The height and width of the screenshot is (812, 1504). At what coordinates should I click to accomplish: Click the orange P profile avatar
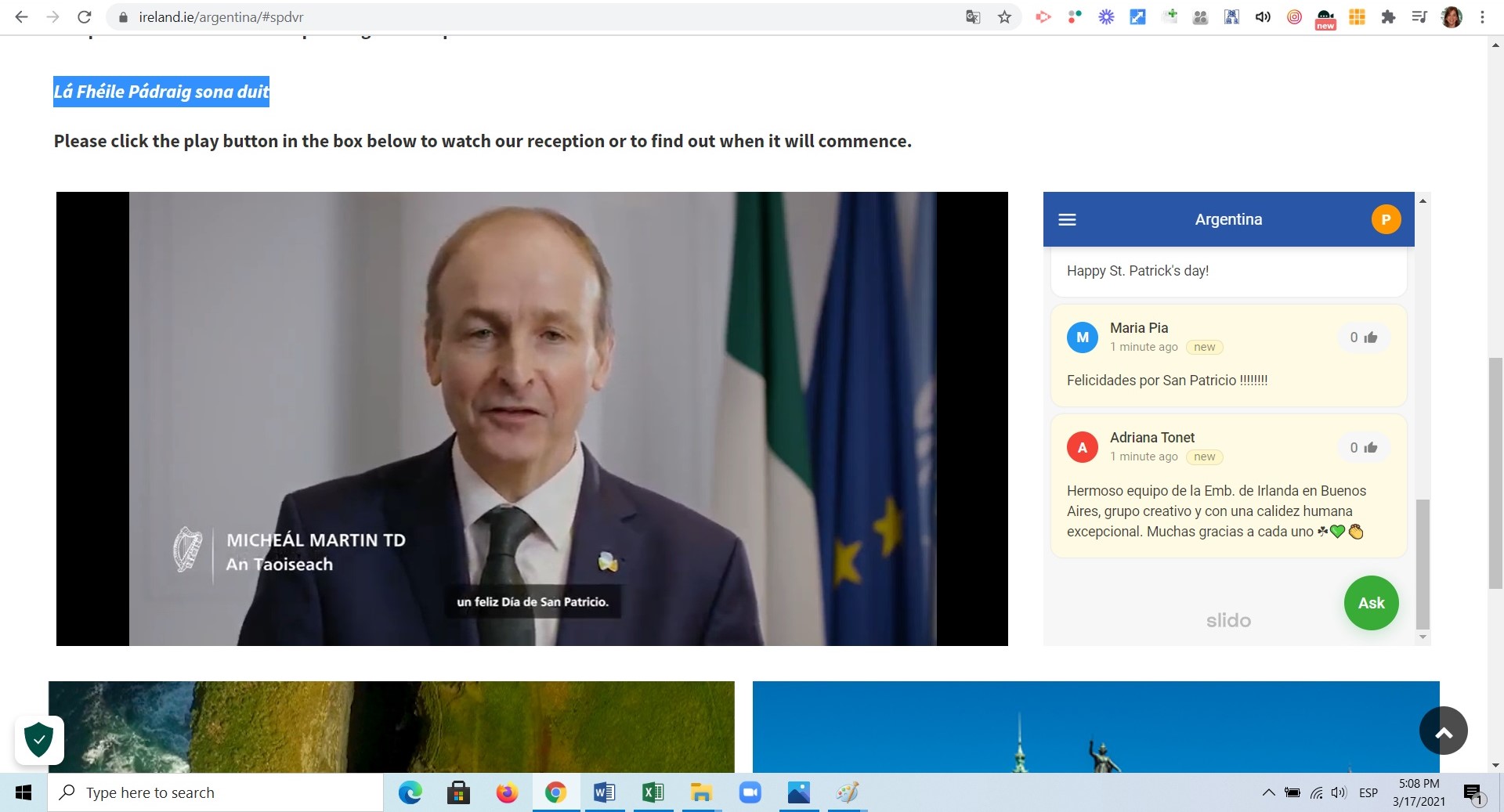1385,220
